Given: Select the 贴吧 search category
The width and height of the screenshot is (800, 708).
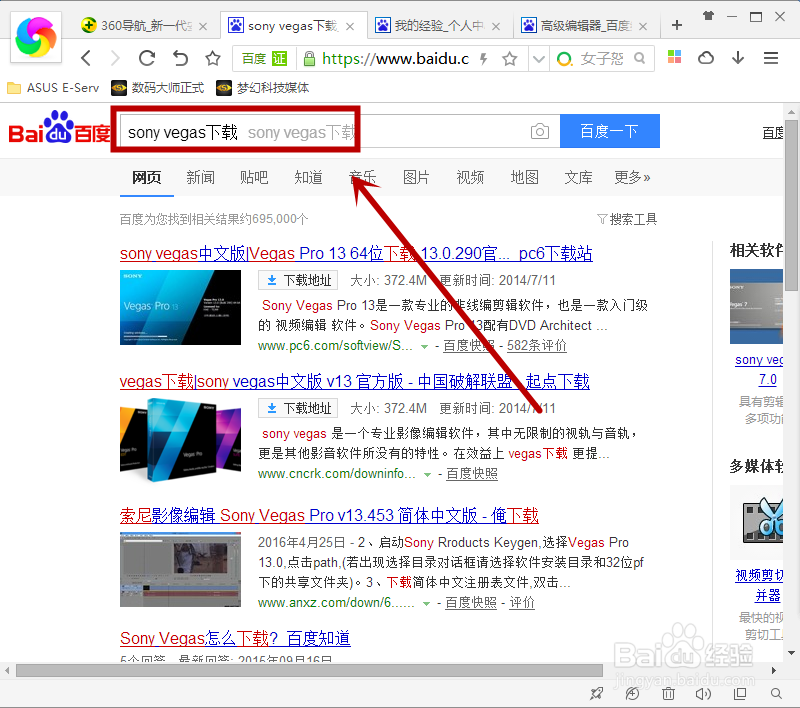Looking at the screenshot, I should click(x=254, y=178).
